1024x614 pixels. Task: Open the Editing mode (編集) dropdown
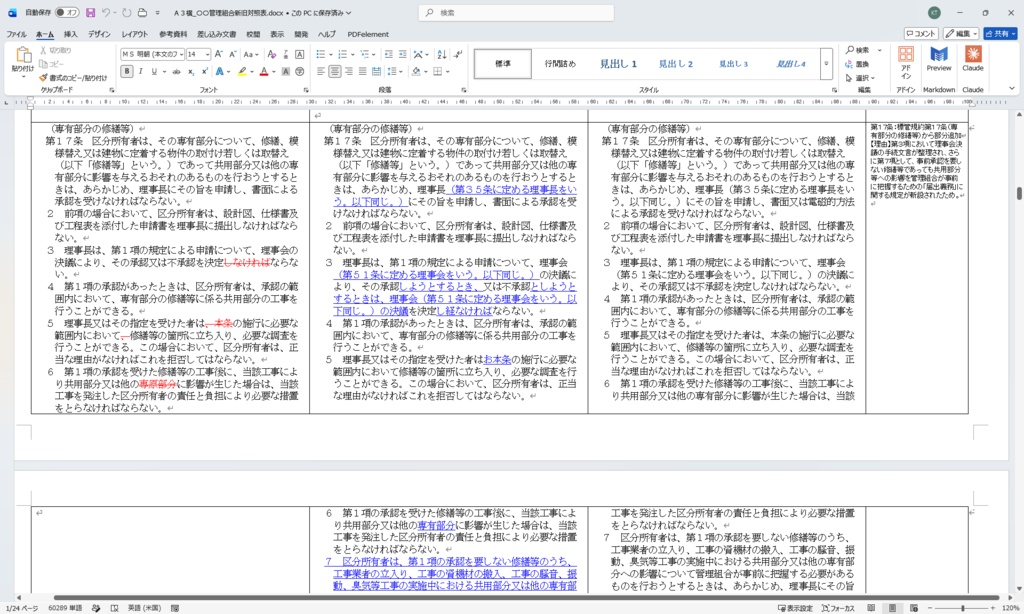(x=961, y=33)
